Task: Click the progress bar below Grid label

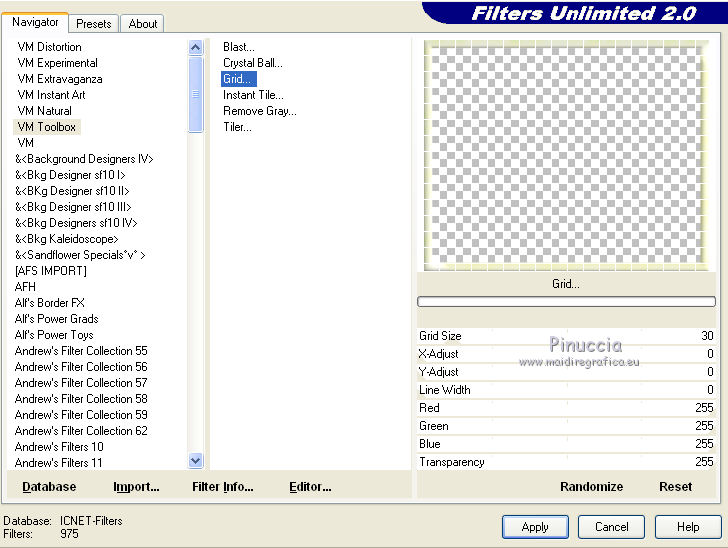Action: click(x=566, y=302)
